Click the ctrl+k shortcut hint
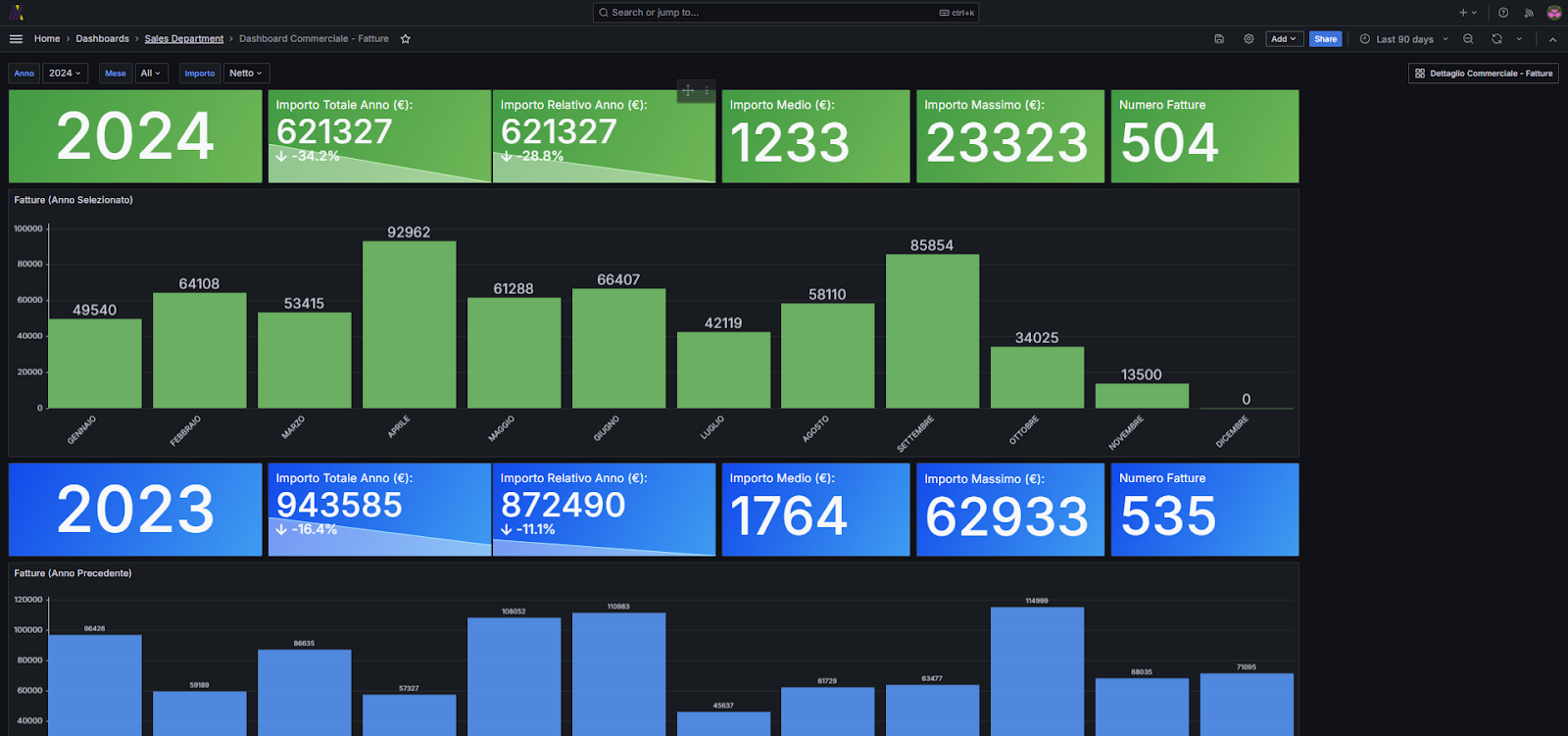Viewport: 1568px width, 736px height. point(957,13)
